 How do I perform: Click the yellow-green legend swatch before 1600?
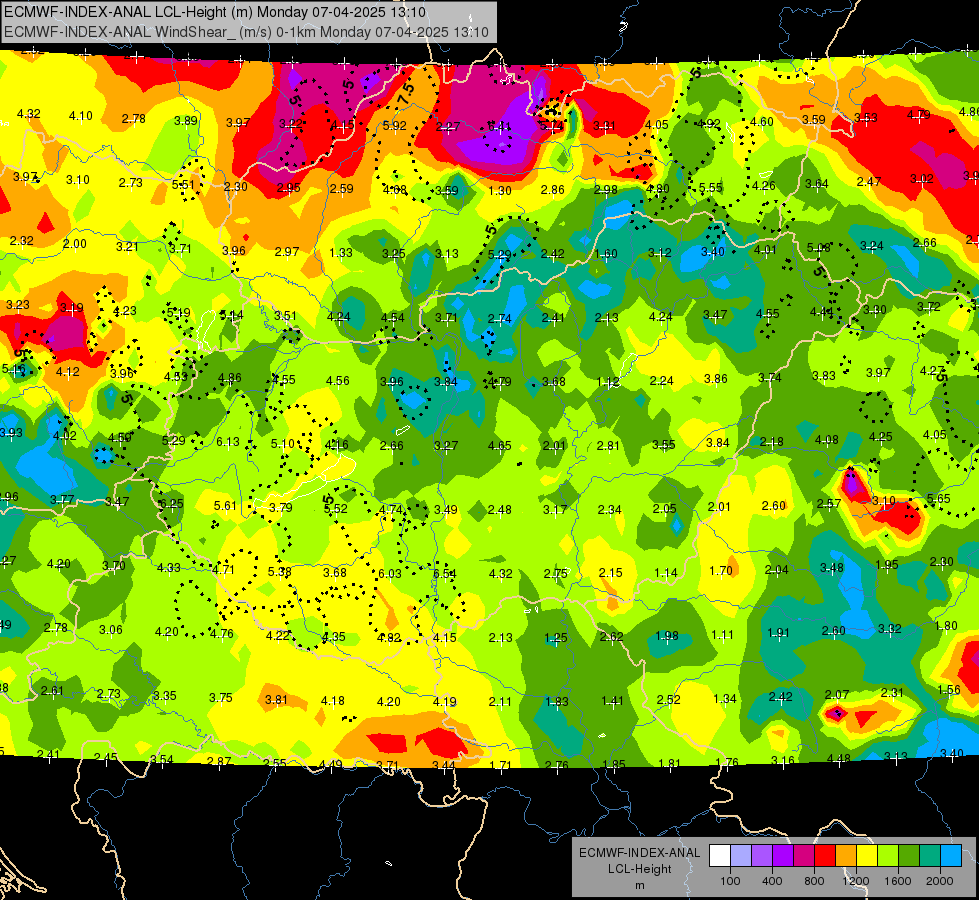[888, 856]
